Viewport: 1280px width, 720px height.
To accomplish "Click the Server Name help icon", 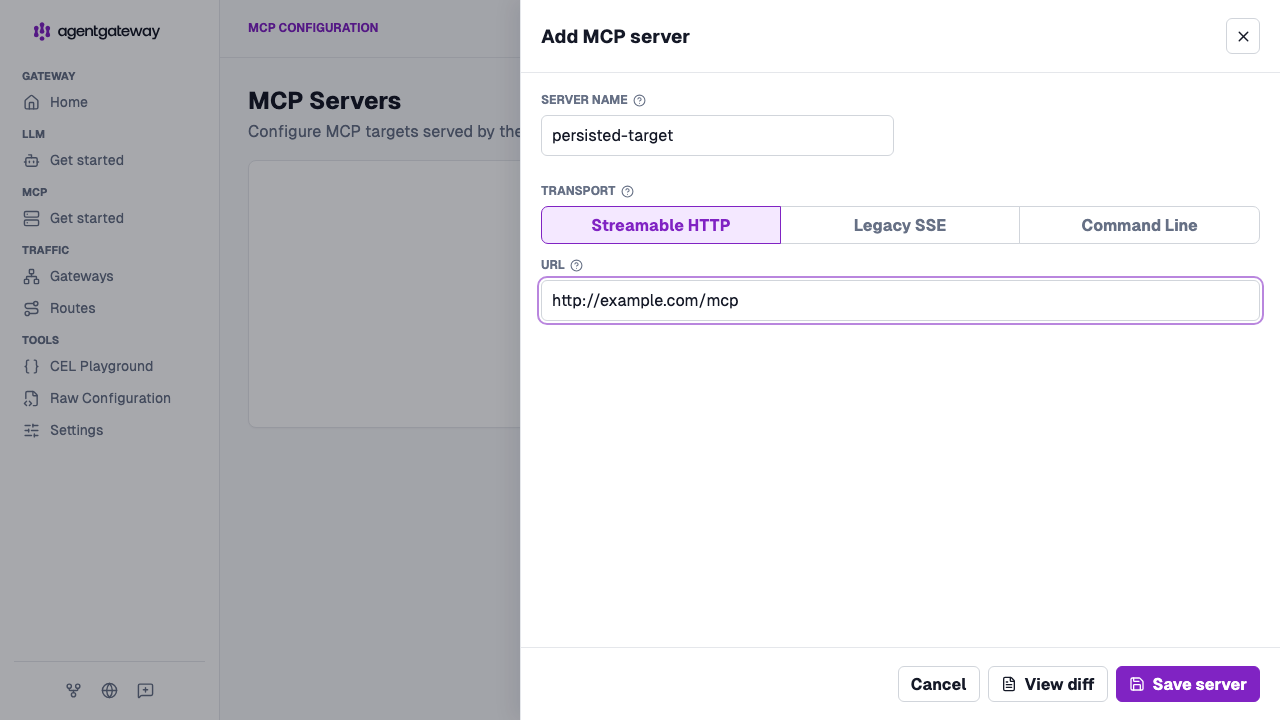I will [x=640, y=100].
